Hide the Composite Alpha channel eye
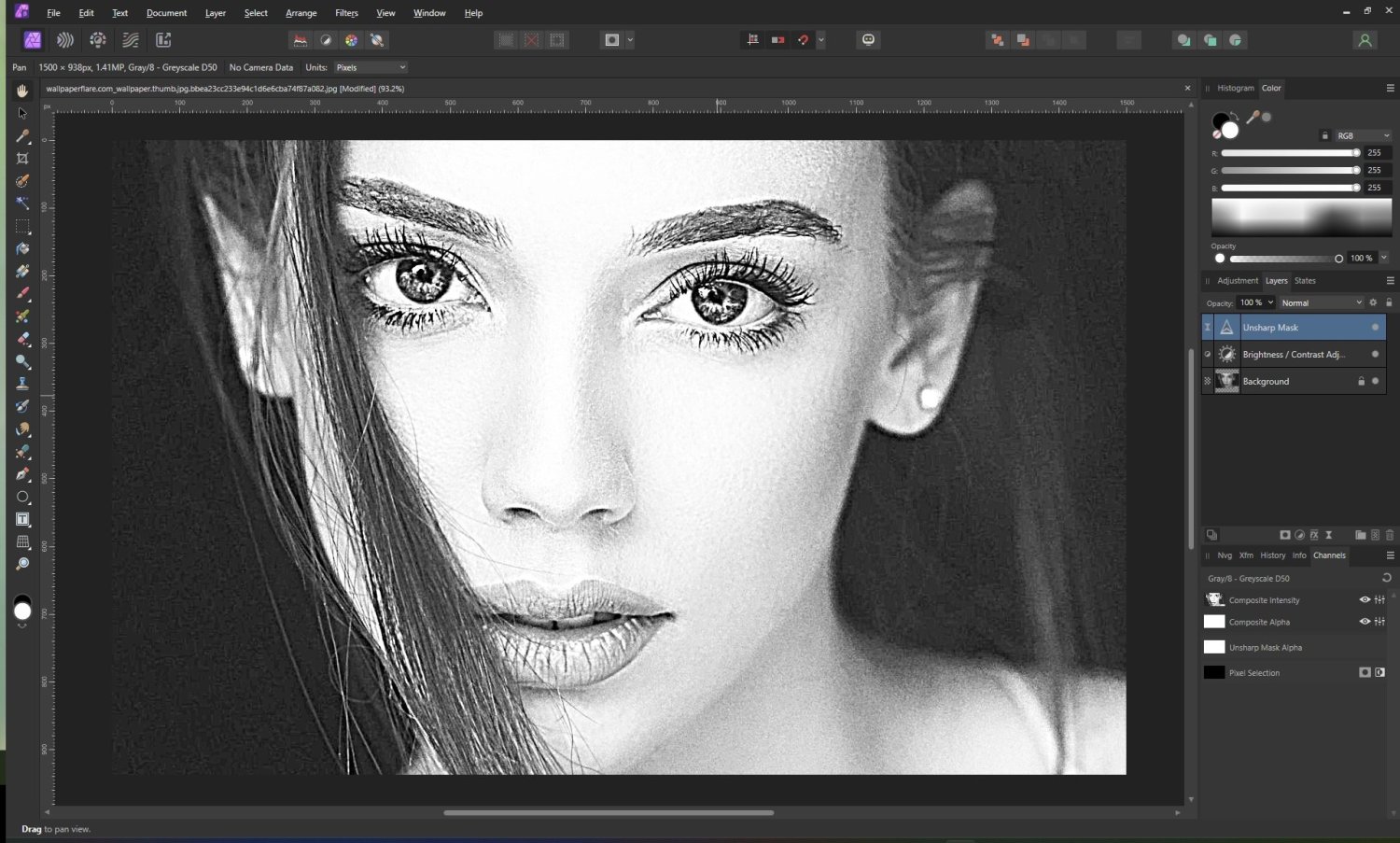The image size is (1400, 843). pyautogui.click(x=1365, y=621)
